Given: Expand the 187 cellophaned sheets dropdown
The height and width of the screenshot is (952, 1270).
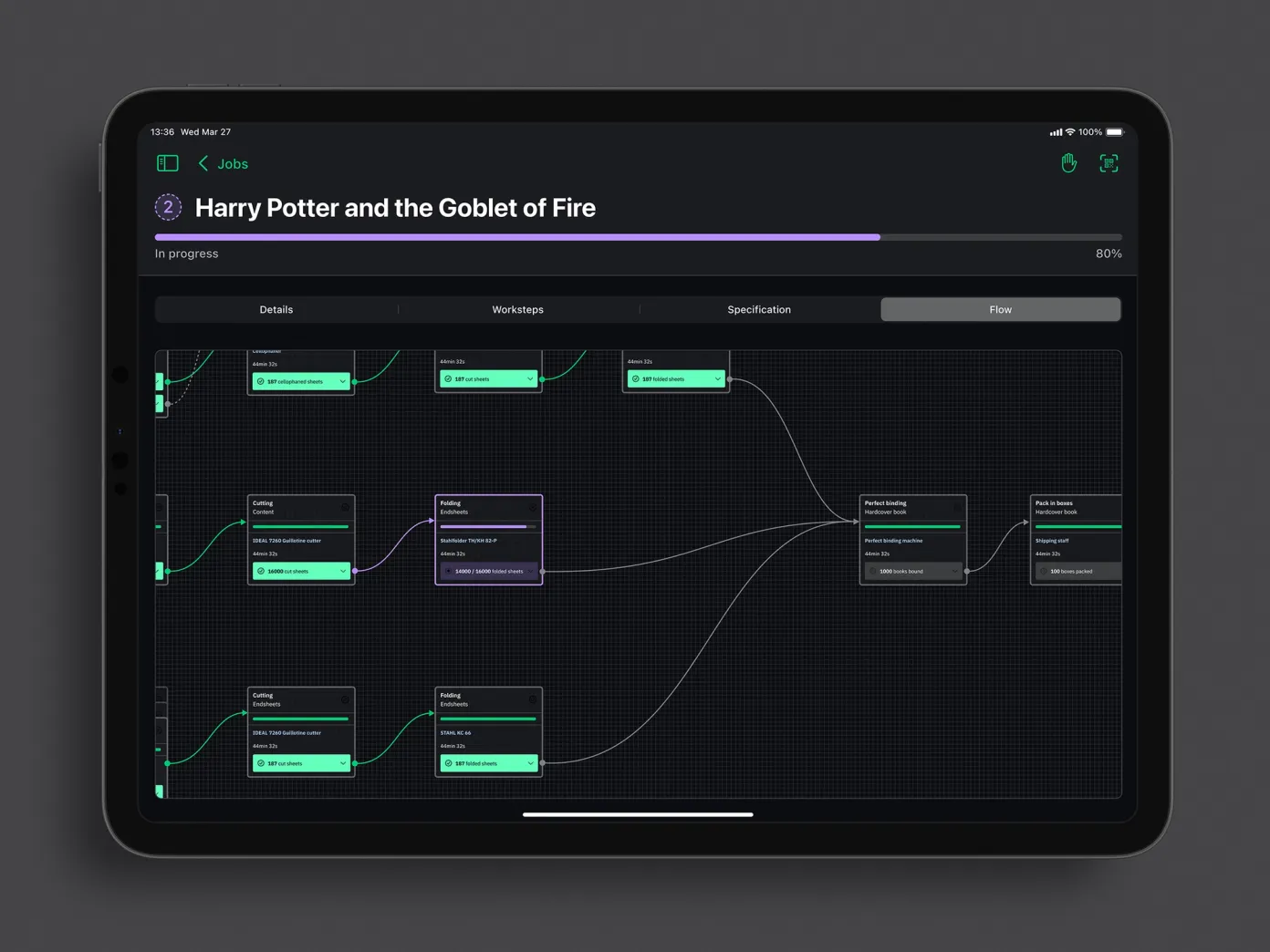Looking at the screenshot, I should coord(342,381).
